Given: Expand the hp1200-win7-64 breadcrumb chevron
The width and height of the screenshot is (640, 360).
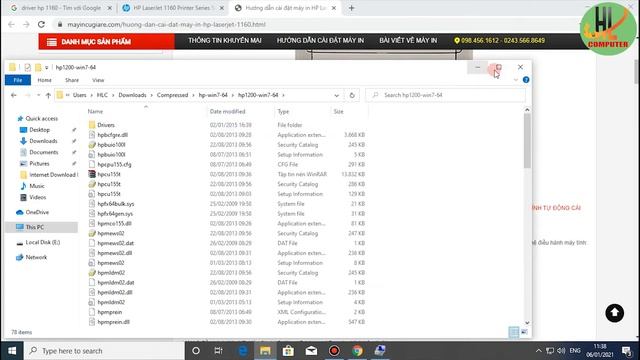Looking at the screenshot, I should pos(284,95).
